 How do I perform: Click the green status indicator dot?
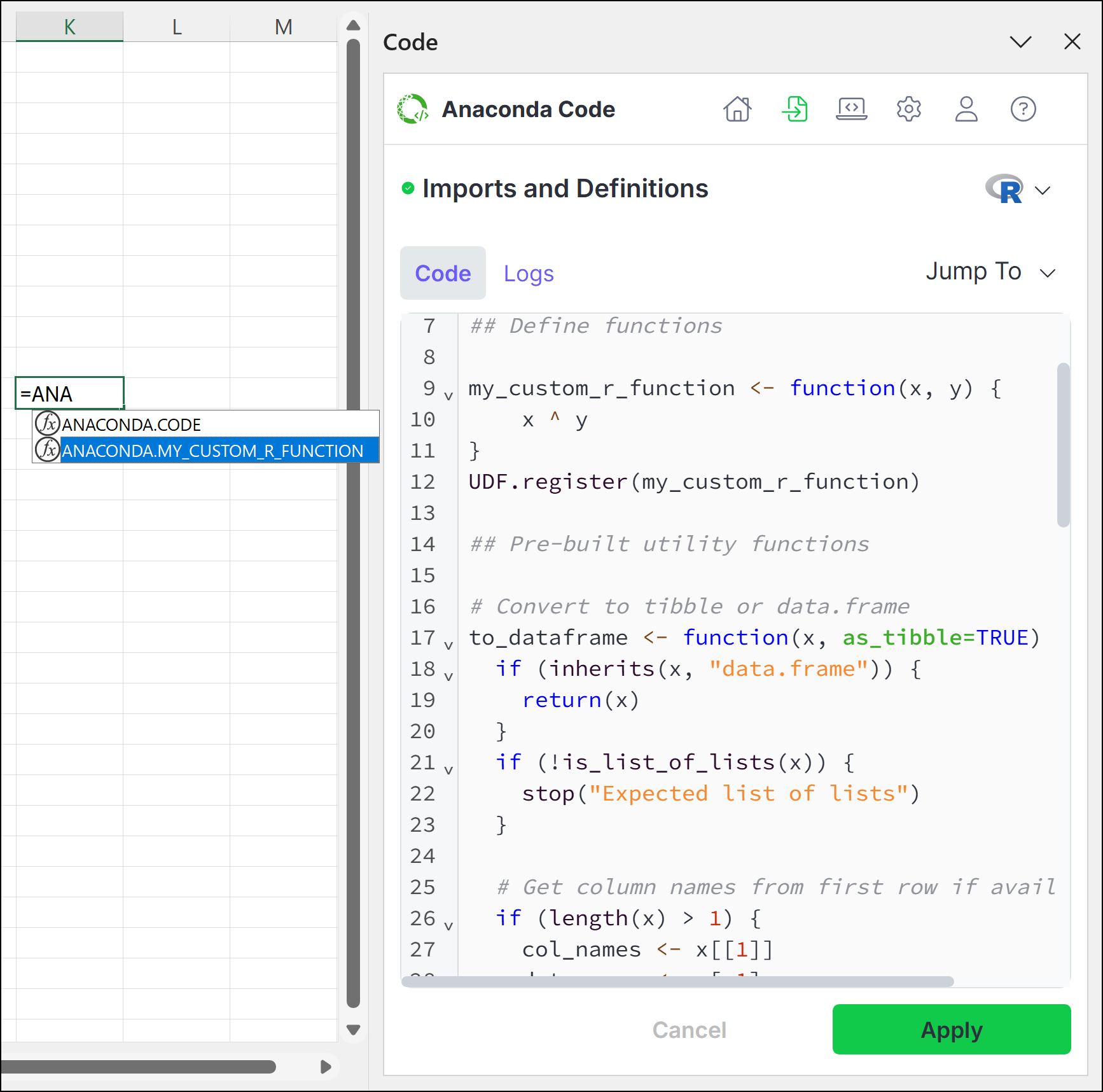[x=408, y=188]
